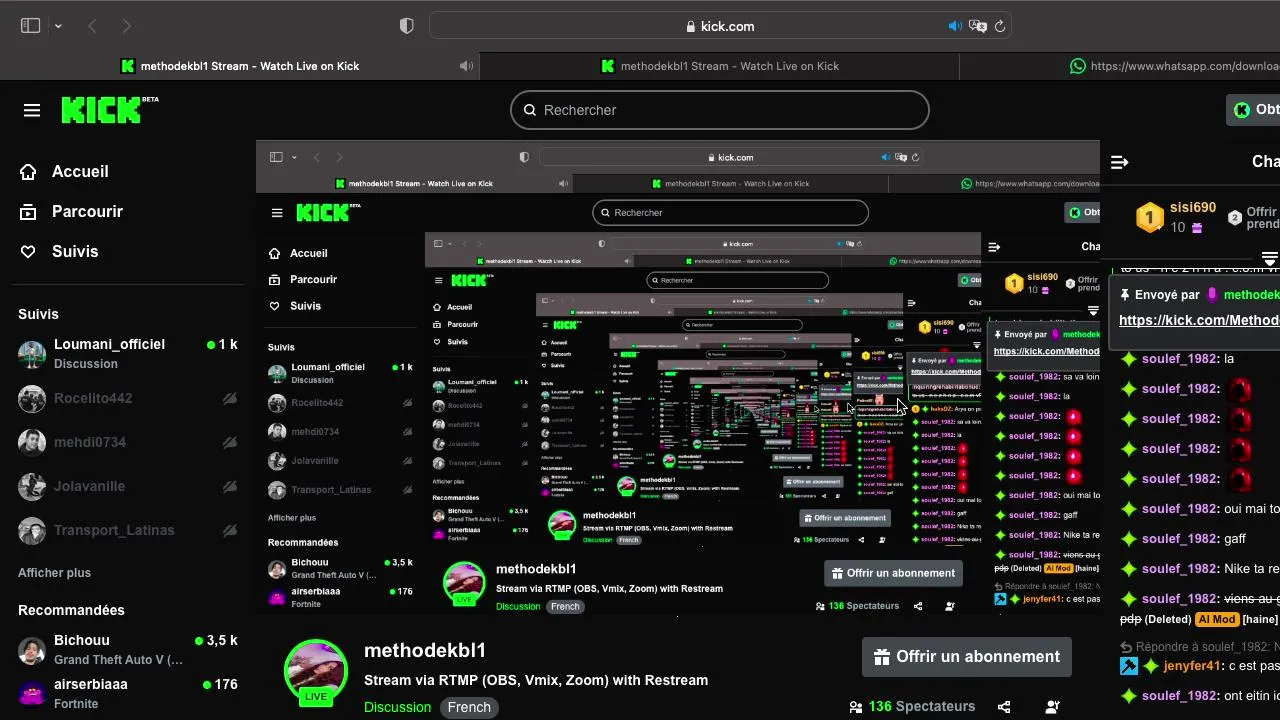Click the offline camera icon beside main Rocelito442
Image resolution: width=1280 pixels, height=720 pixels.
[230, 398]
